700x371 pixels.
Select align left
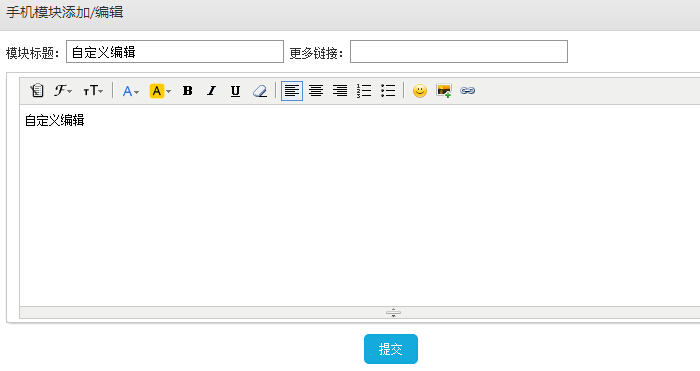[x=292, y=91]
